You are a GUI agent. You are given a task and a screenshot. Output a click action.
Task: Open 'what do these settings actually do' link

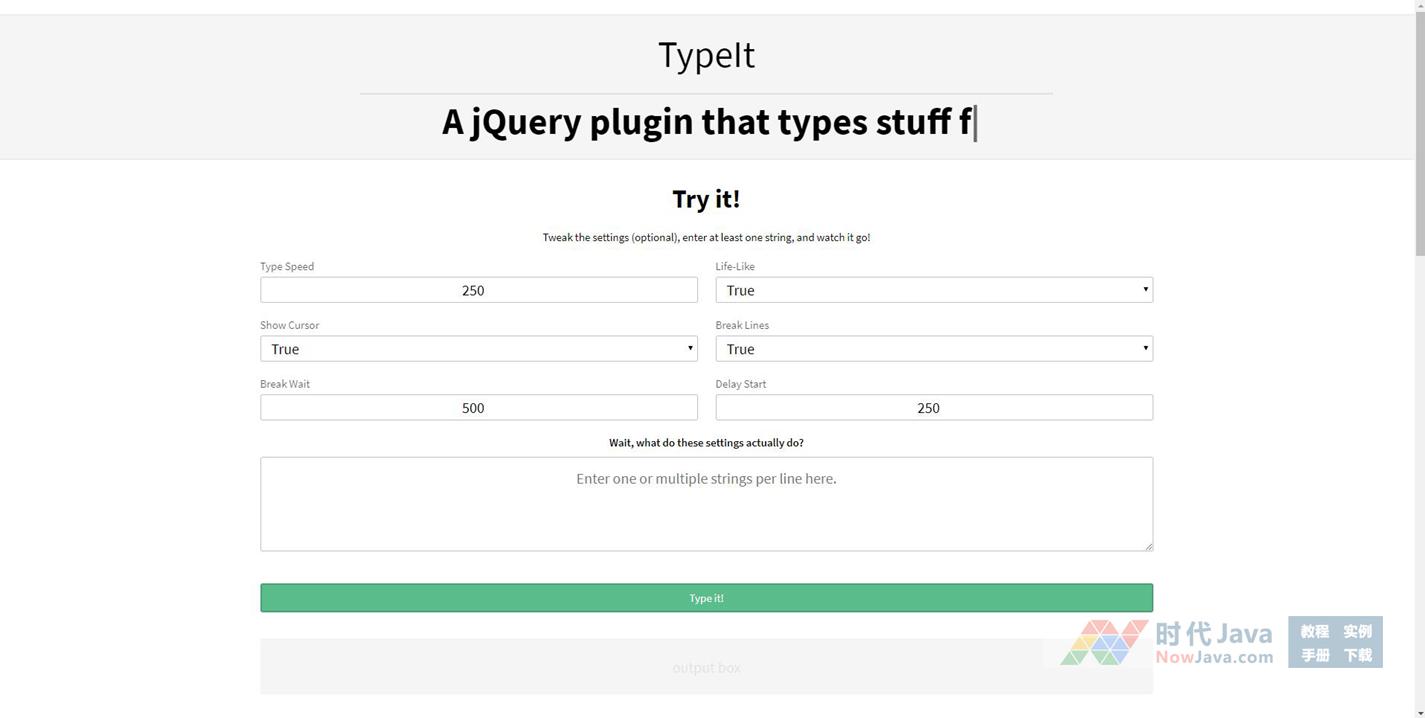coord(706,443)
